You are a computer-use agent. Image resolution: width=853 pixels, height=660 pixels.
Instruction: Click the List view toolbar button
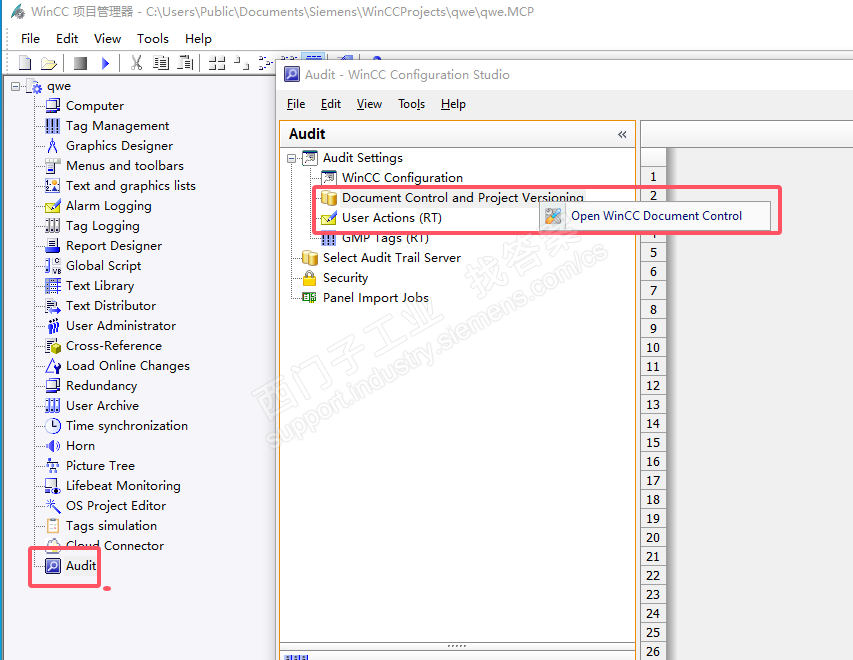[x=266, y=64]
